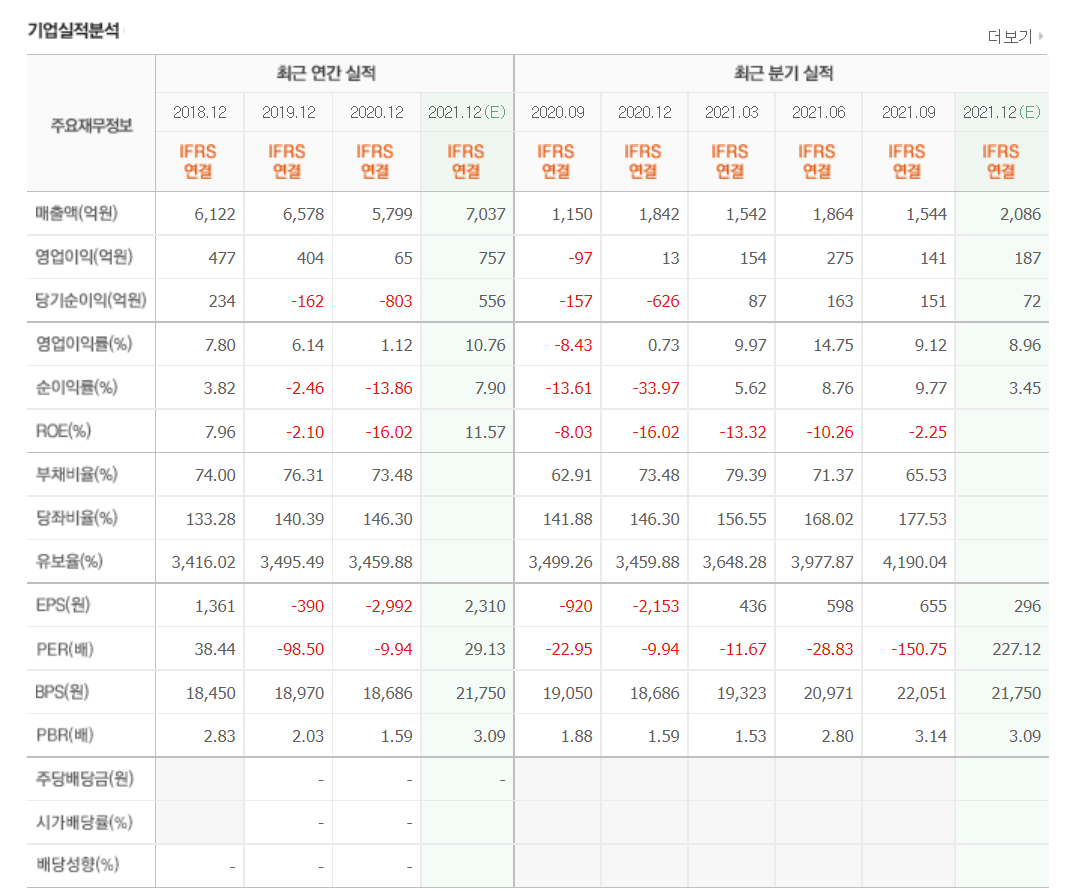This screenshot has width=1067, height=891.
Task: Click the 3,416.02 reserve ratio value
Action: click(203, 562)
